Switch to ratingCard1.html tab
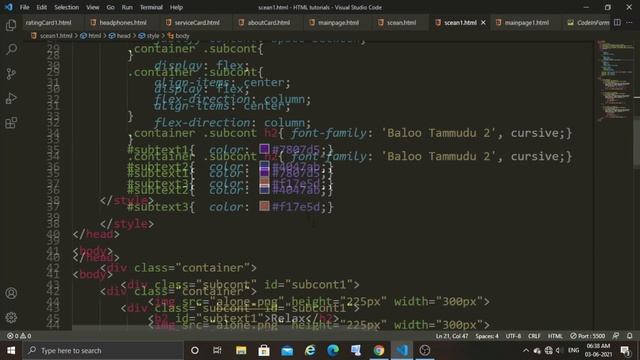640x360 pixels. [x=49, y=22]
